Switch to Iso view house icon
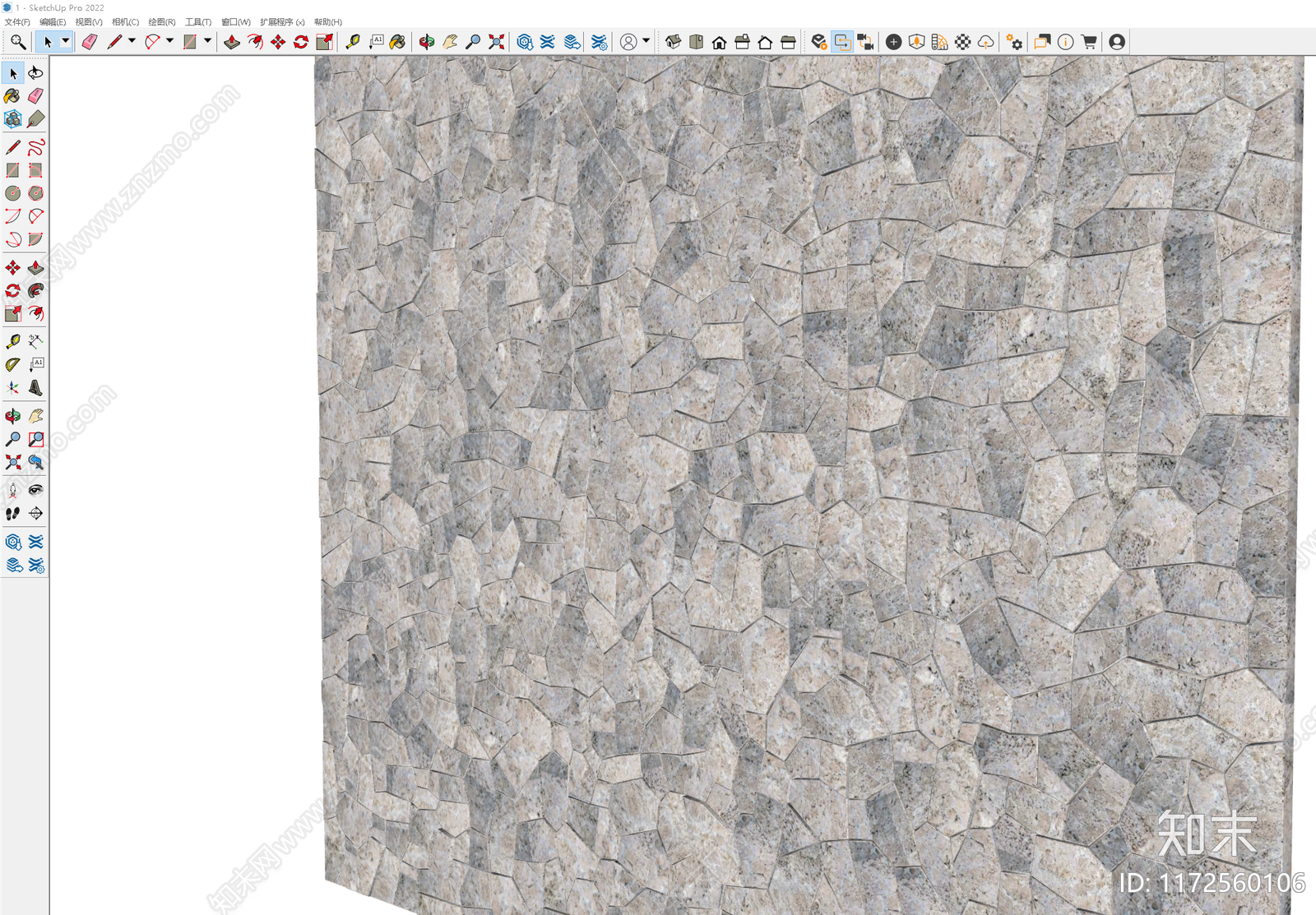 [673, 42]
